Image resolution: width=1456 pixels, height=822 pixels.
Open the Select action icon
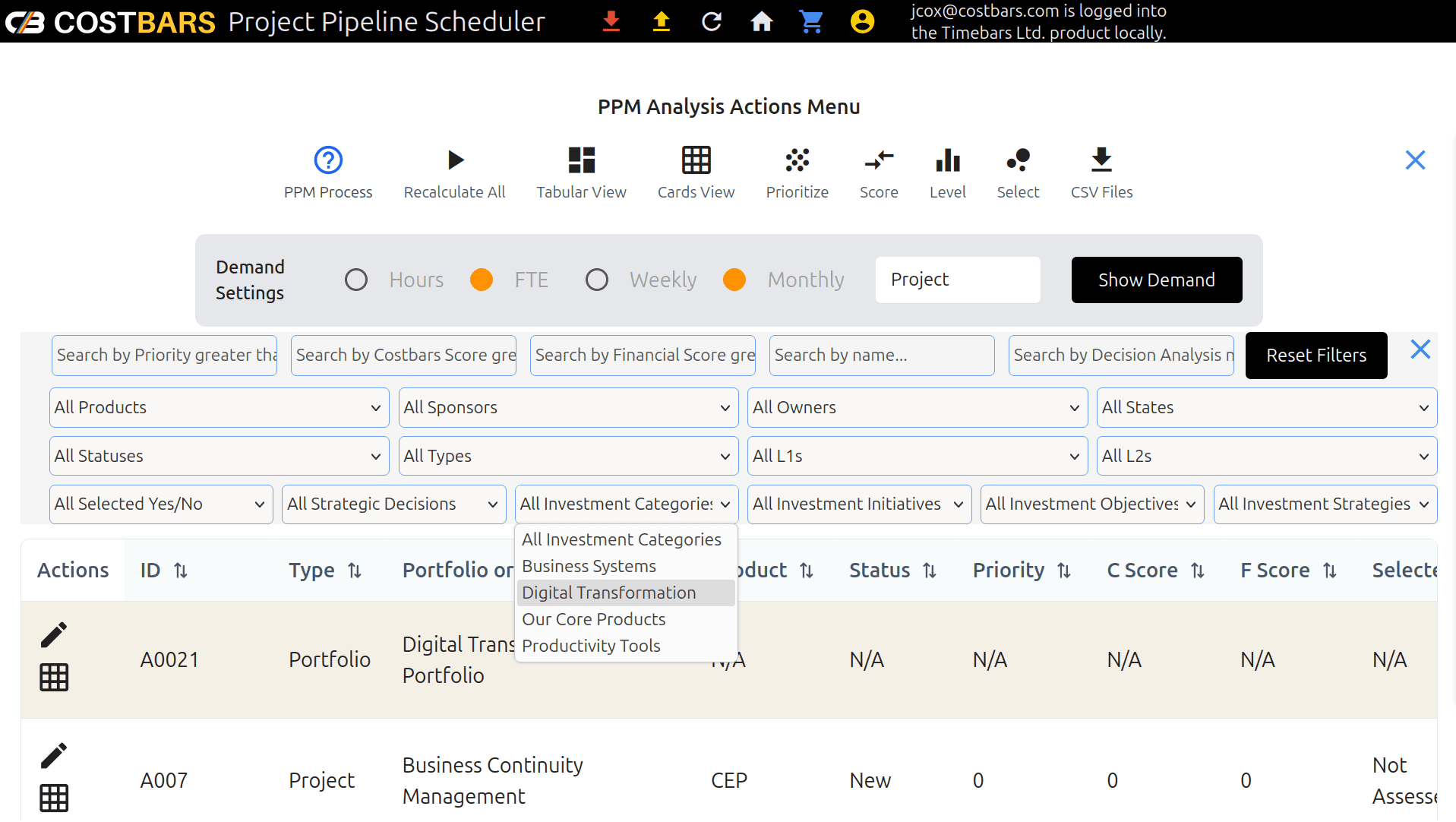(x=1018, y=160)
